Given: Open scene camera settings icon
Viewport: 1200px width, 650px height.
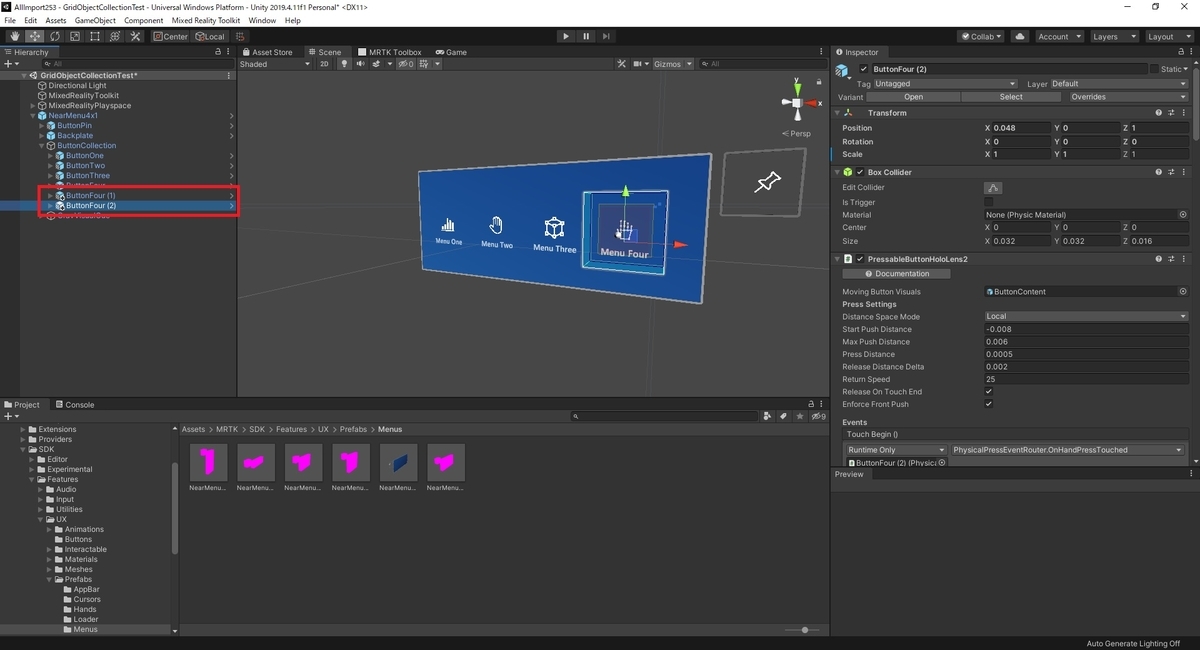Looking at the screenshot, I should pyautogui.click(x=637, y=64).
